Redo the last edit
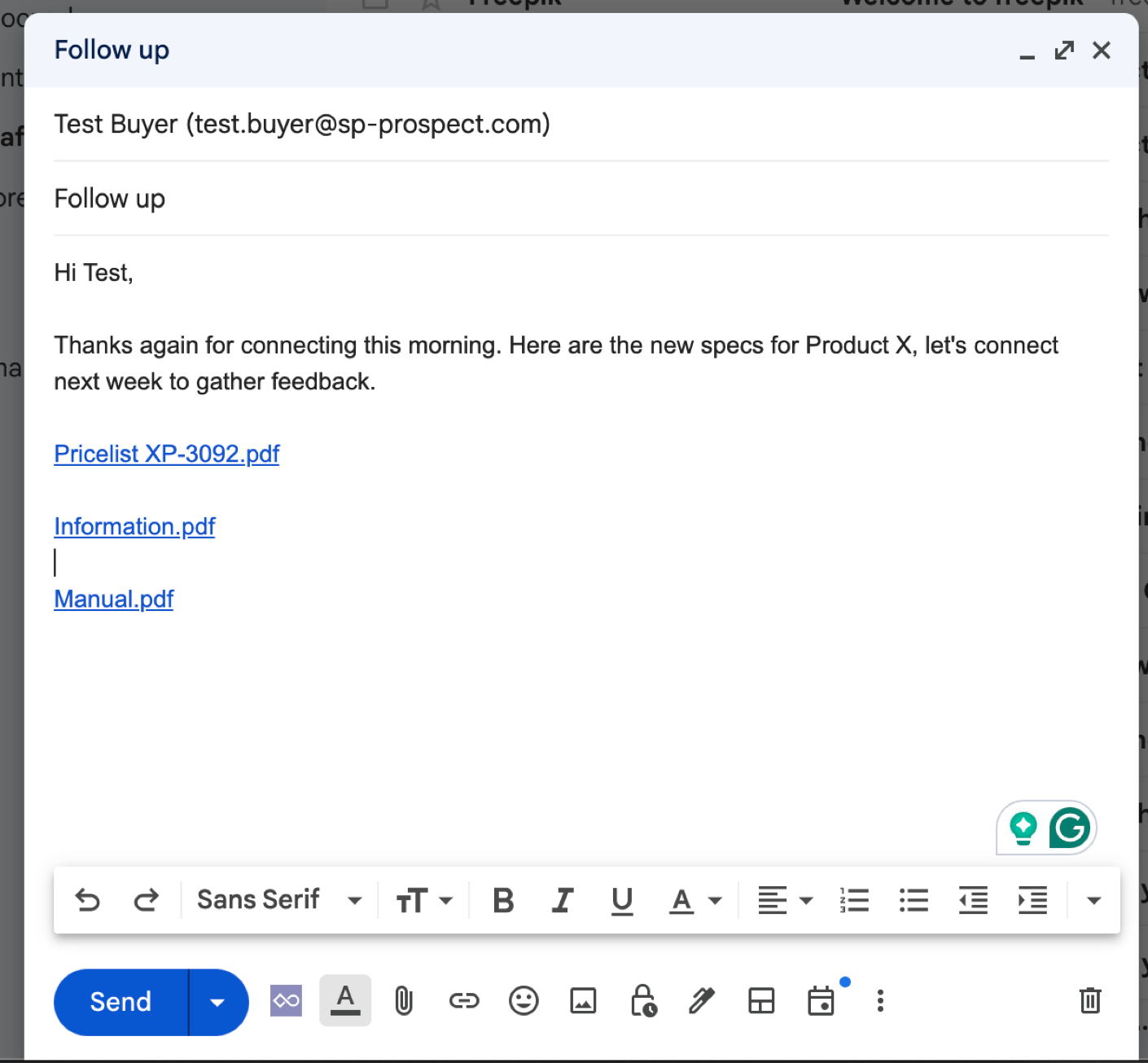 (147, 900)
